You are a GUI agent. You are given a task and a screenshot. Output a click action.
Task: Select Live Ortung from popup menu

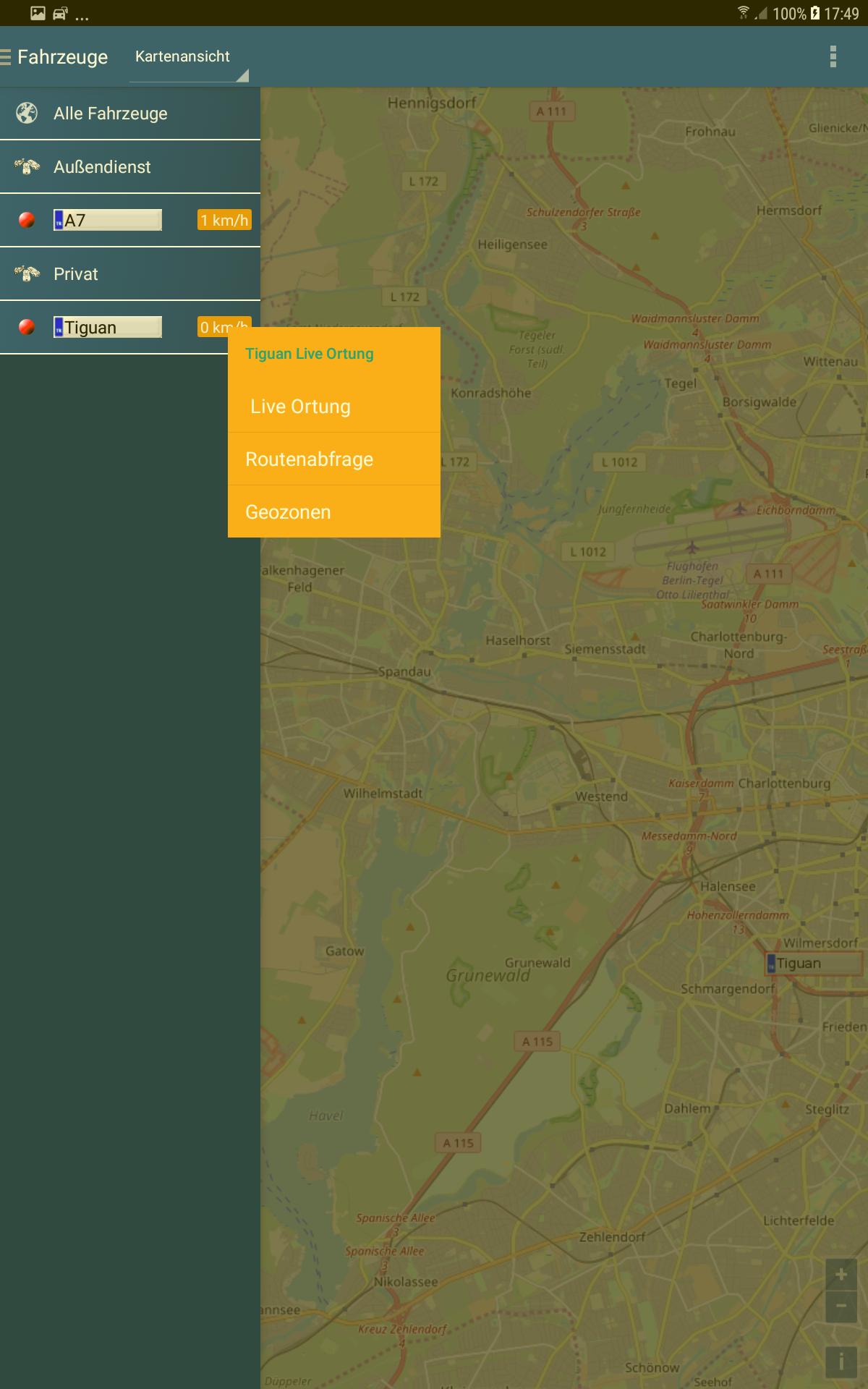pos(300,407)
